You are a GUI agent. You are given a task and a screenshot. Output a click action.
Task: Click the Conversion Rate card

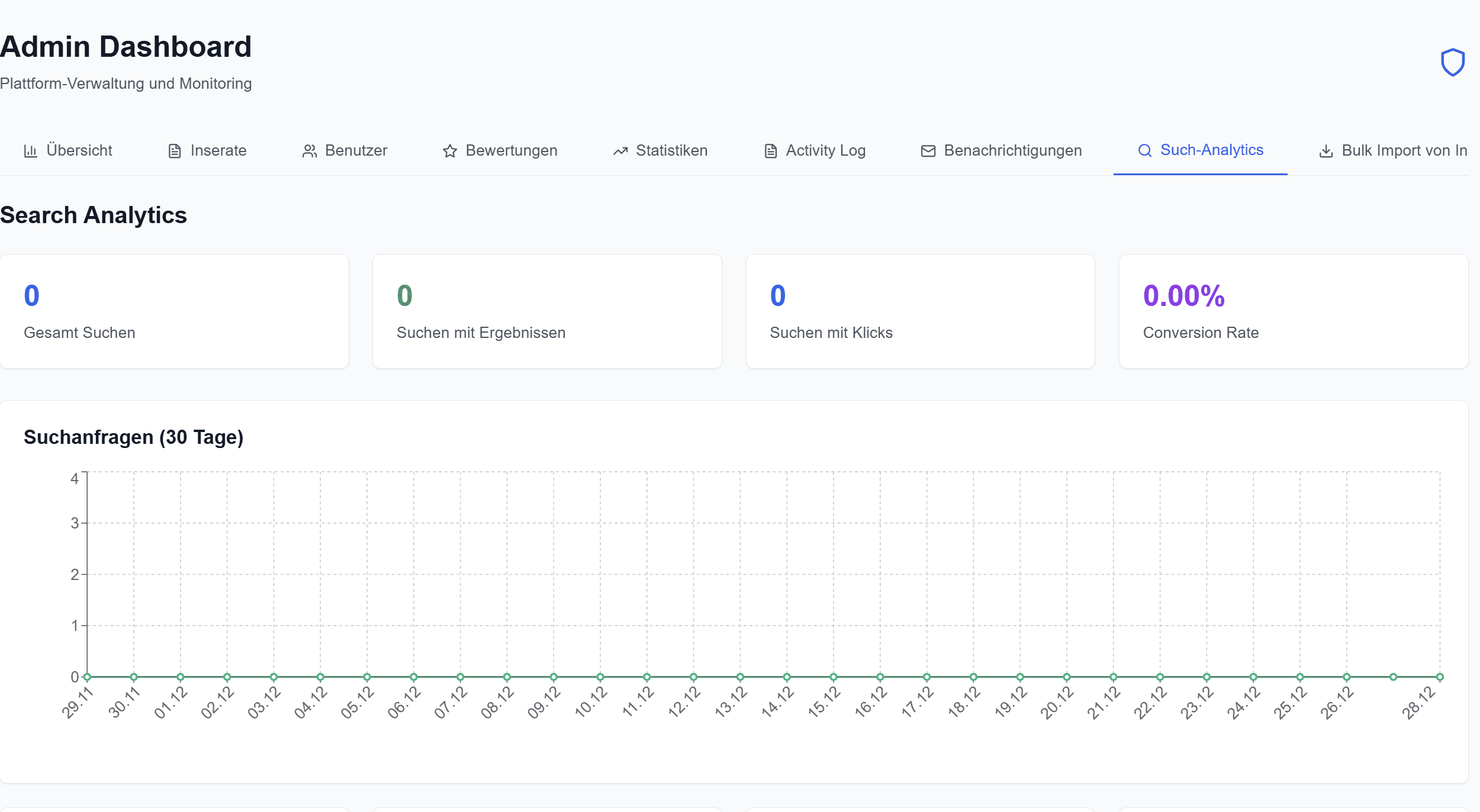pyautogui.click(x=1293, y=311)
